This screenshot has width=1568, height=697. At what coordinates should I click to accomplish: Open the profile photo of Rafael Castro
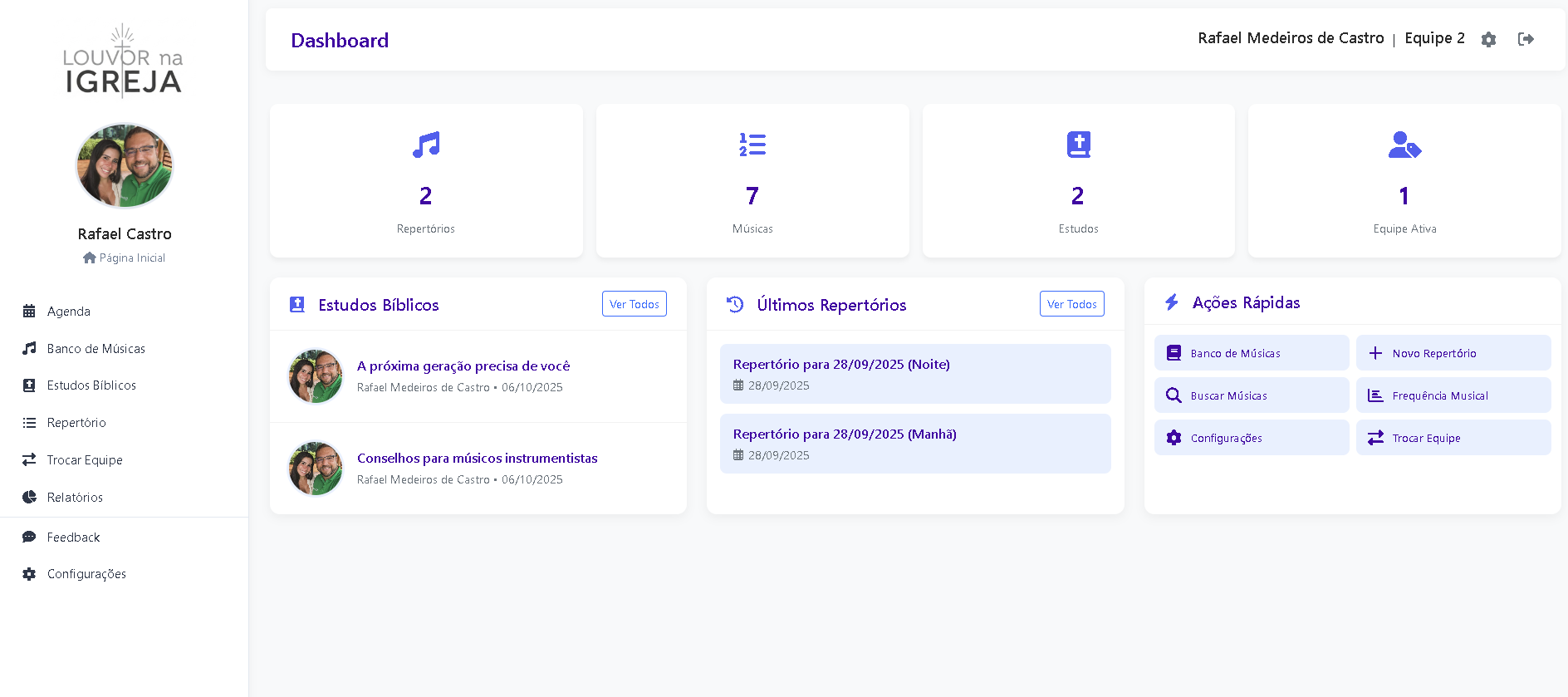click(x=125, y=165)
